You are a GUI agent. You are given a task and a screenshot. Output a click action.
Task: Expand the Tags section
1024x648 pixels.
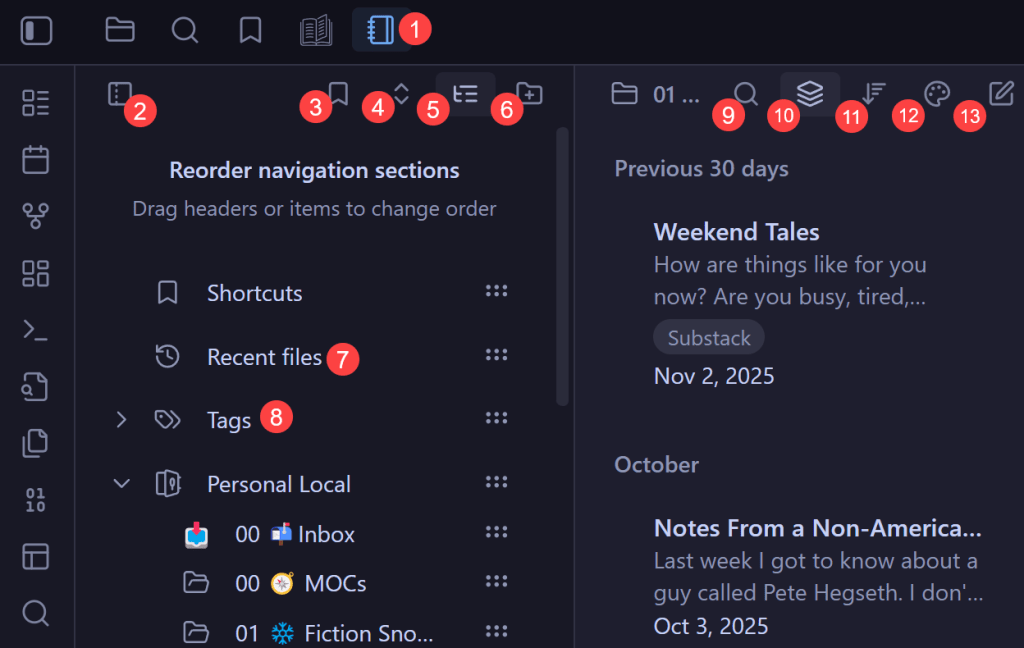tap(121, 420)
